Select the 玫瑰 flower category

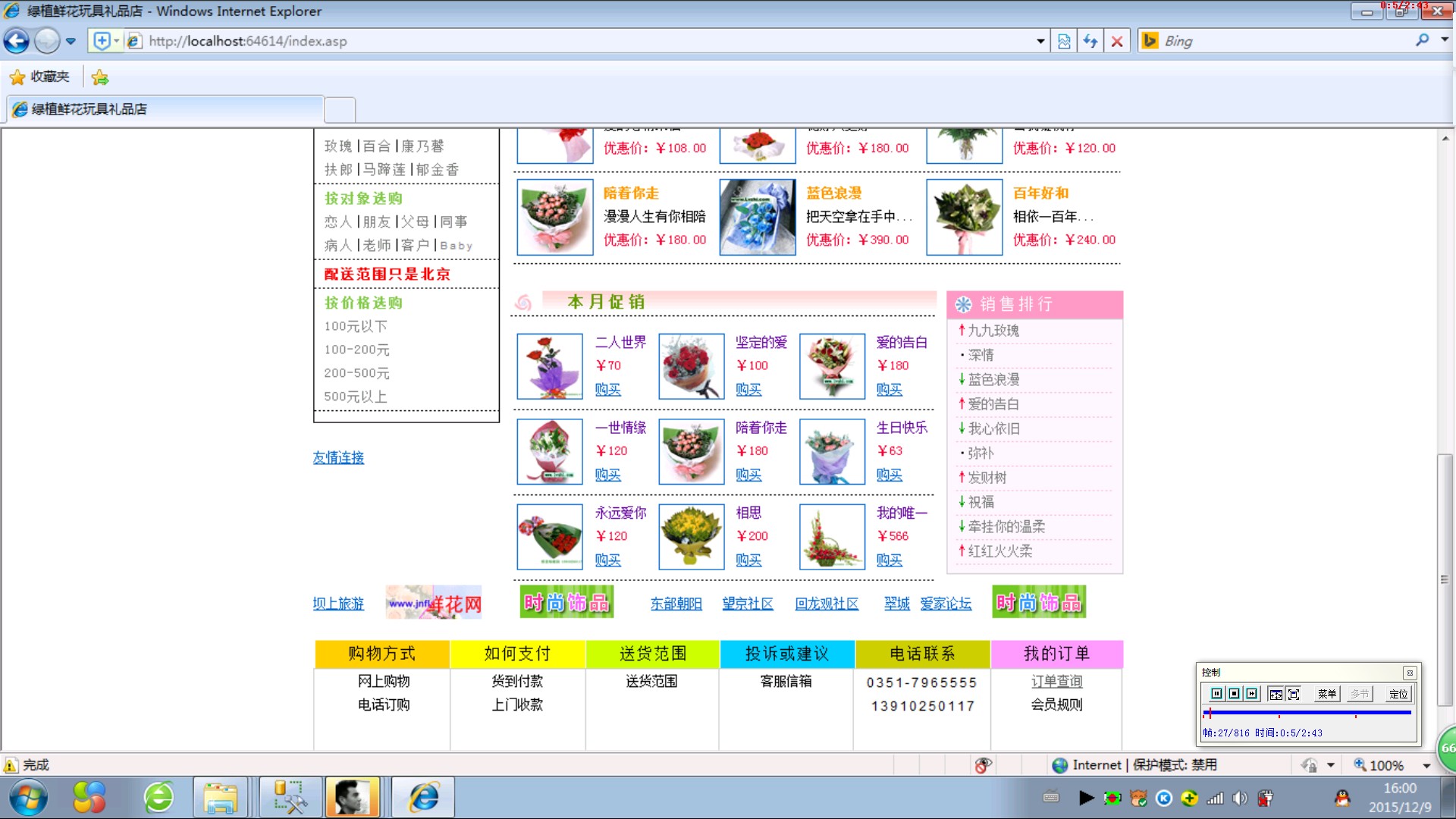(x=337, y=146)
